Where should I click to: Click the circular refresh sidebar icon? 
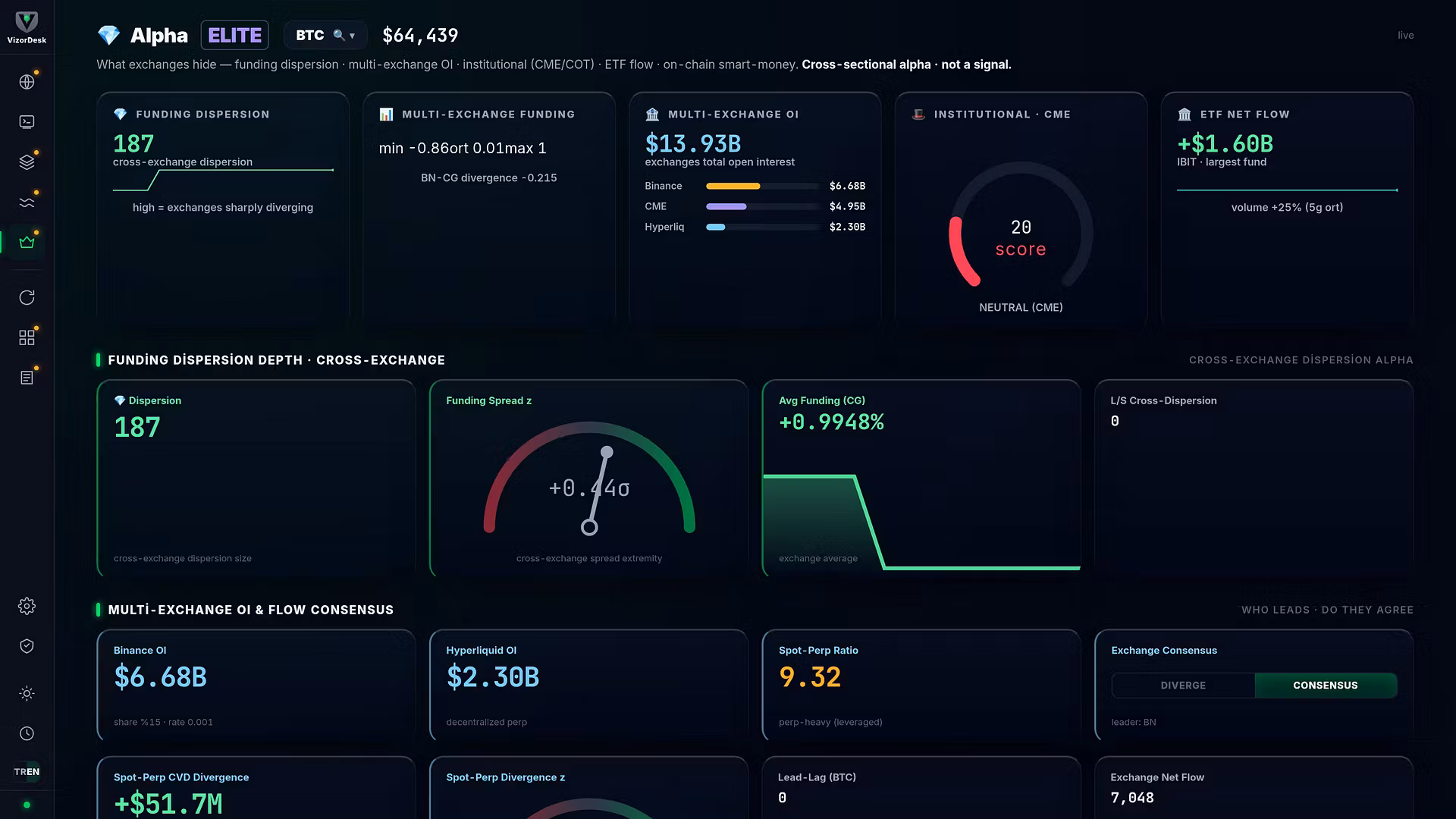pyautogui.click(x=27, y=297)
